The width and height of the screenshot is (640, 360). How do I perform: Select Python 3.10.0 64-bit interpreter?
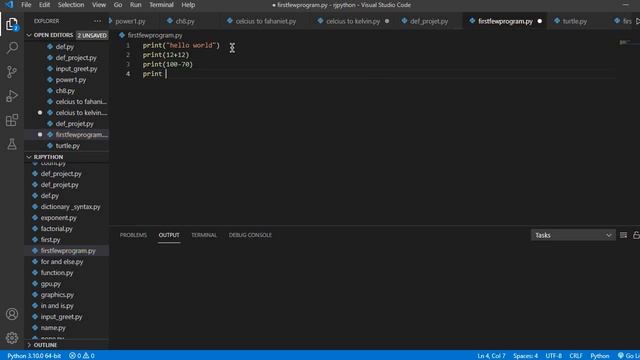(34, 356)
